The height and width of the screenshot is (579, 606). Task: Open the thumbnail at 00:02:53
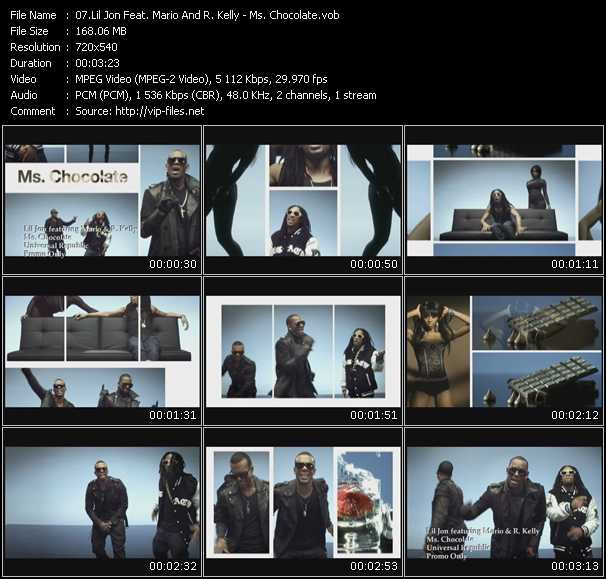pos(303,502)
